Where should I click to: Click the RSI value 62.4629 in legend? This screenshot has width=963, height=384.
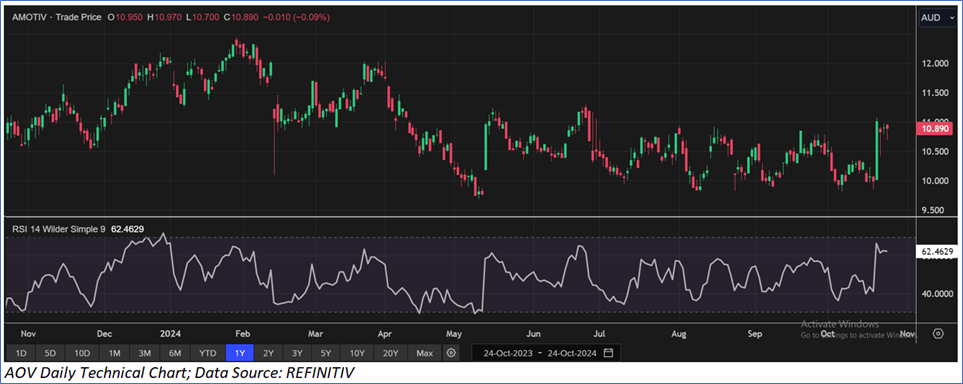point(128,229)
